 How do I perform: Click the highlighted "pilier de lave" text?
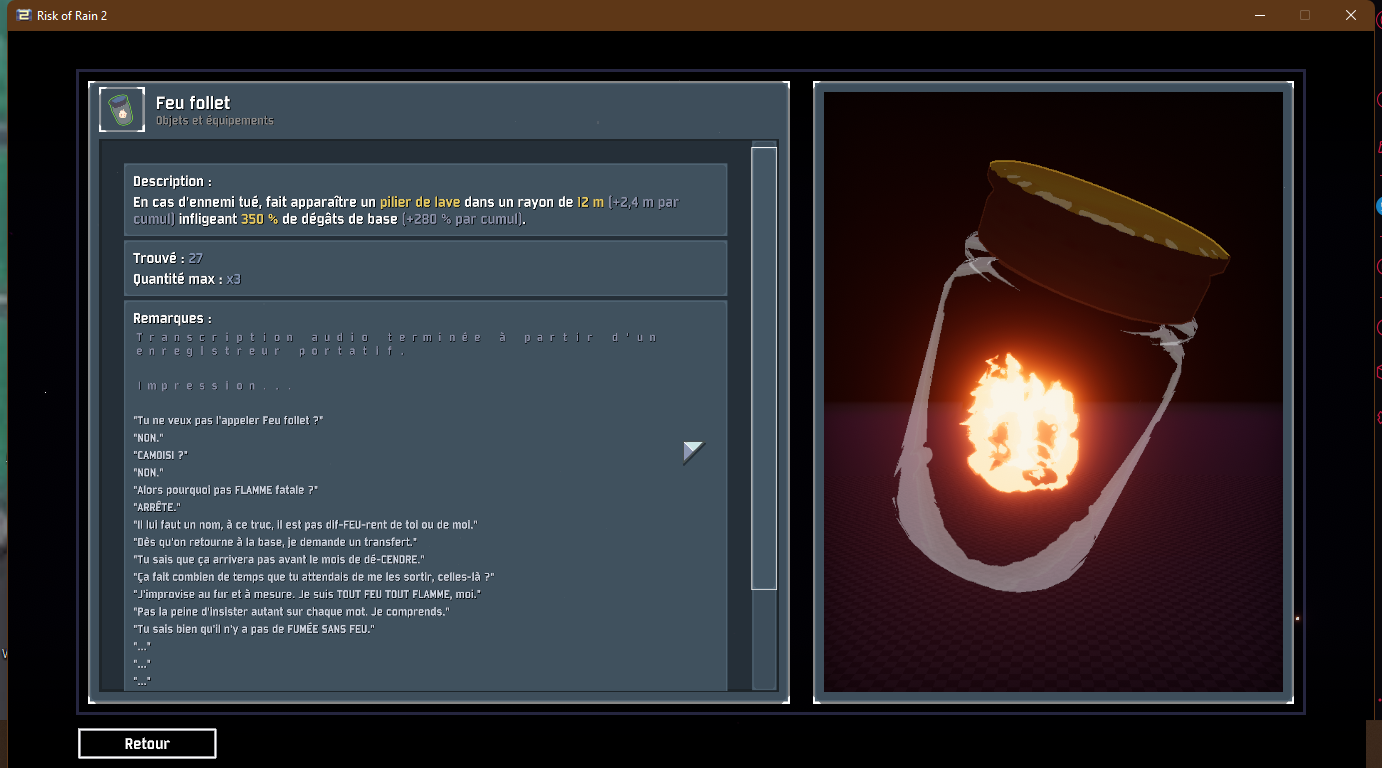click(x=420, y=202)
